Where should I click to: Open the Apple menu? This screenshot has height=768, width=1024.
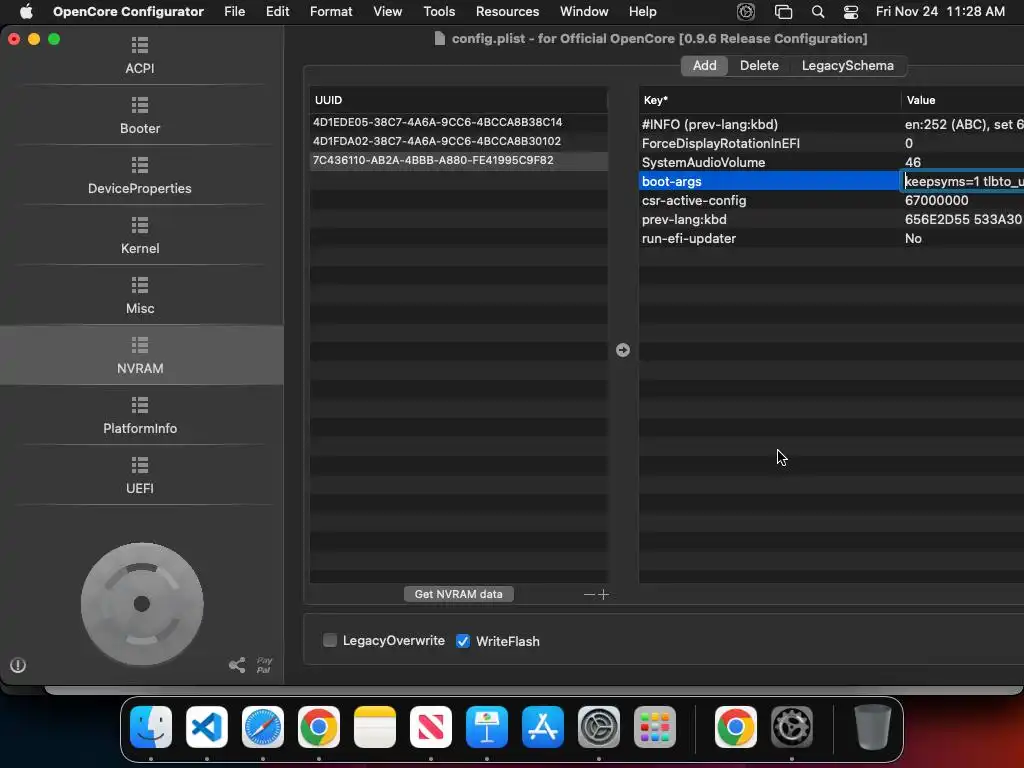[26, 12]
